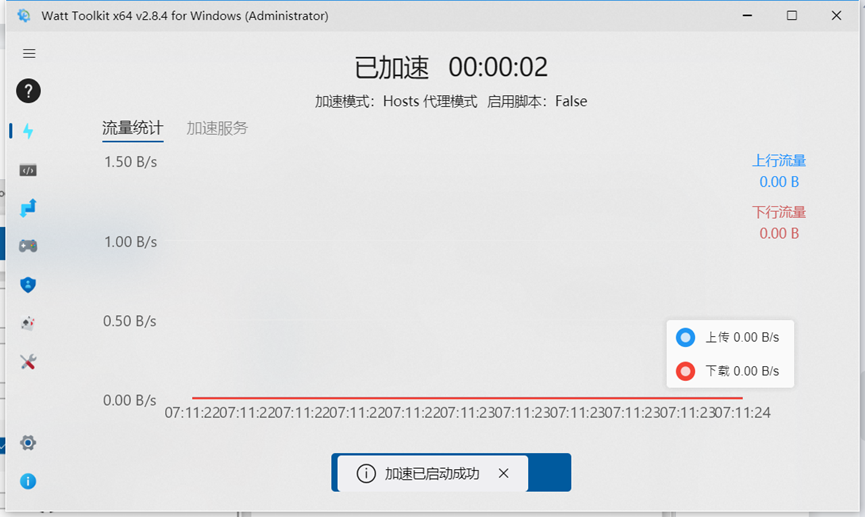Screen dimensions: 865x517
Task: Open the game controller library icon
Action: 28,246
